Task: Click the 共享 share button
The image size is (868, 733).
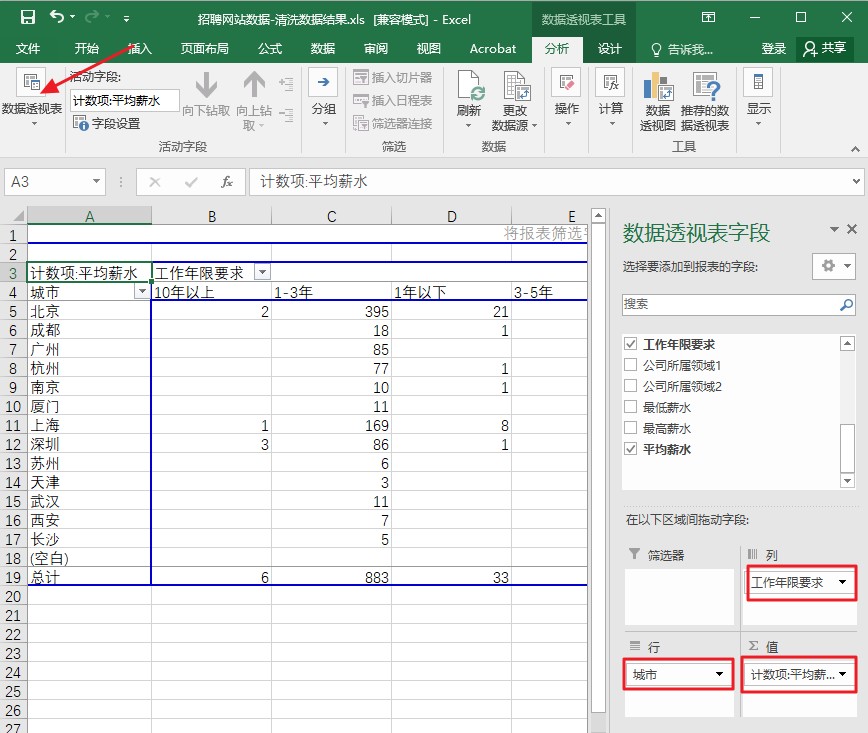Action: coord(825,49)
